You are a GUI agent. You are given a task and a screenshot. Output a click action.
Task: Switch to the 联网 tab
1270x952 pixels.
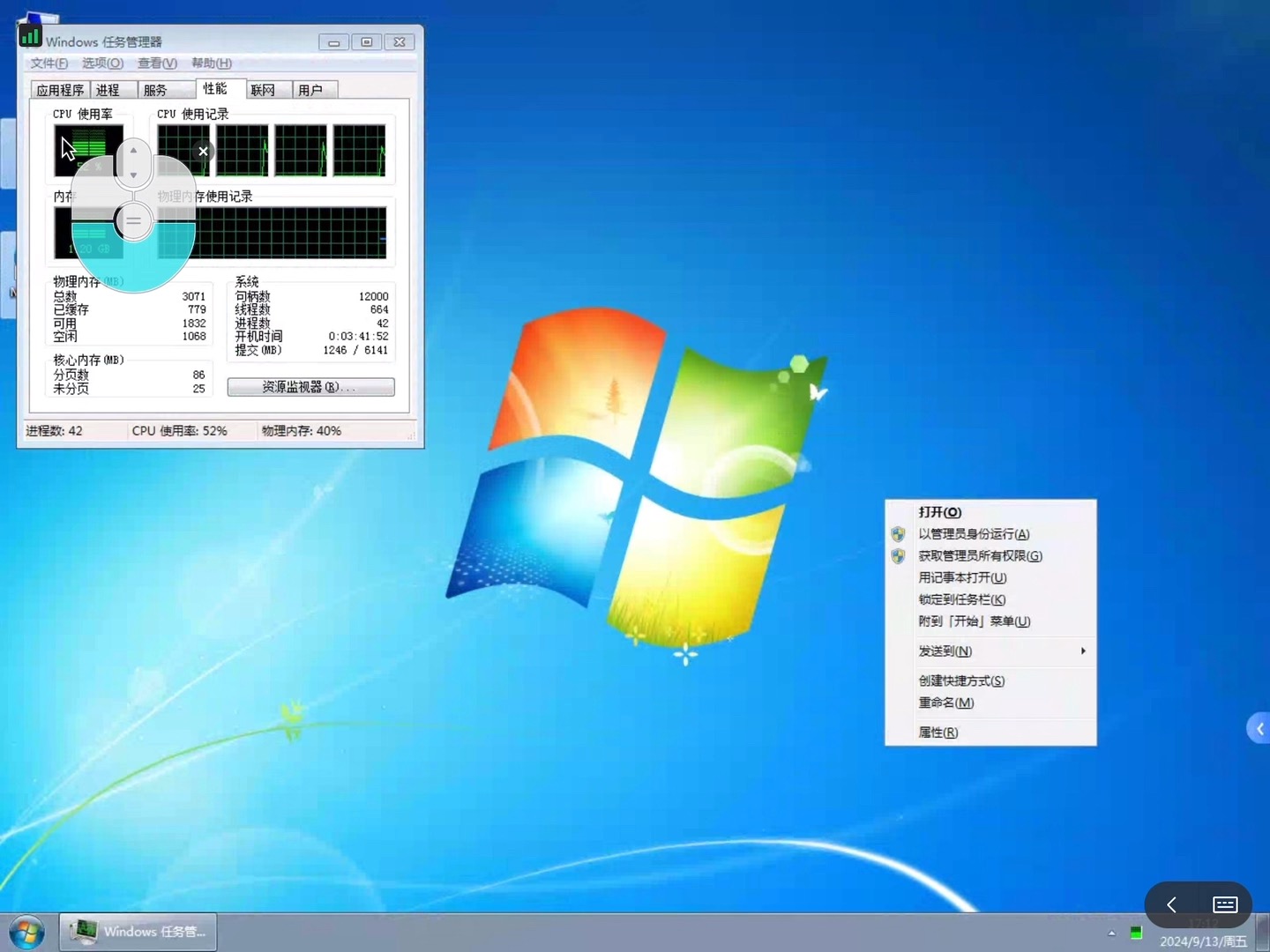point(268,90)
